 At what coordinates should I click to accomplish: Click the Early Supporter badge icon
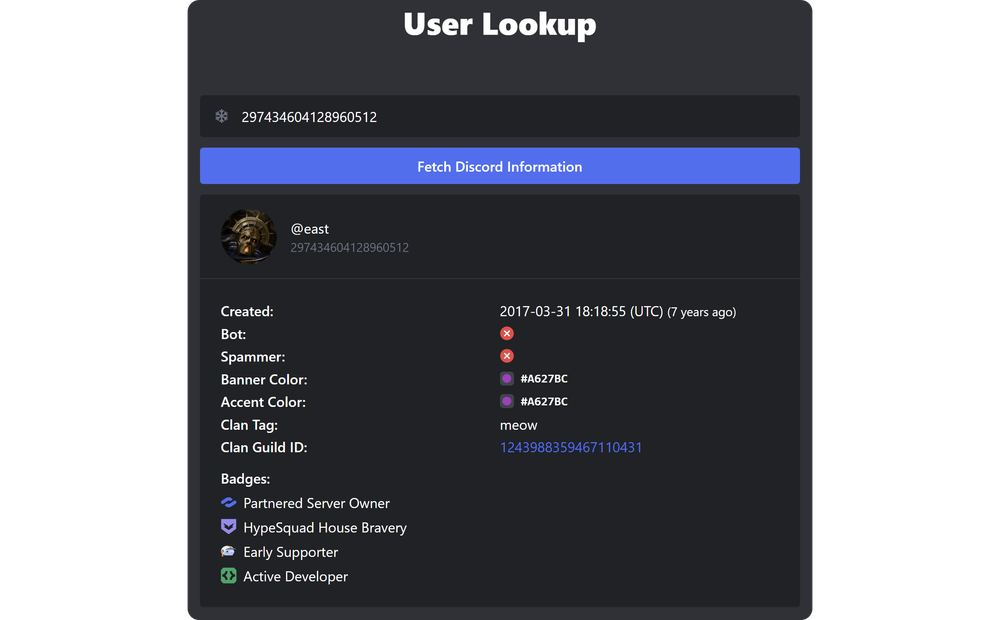point(228,551)
